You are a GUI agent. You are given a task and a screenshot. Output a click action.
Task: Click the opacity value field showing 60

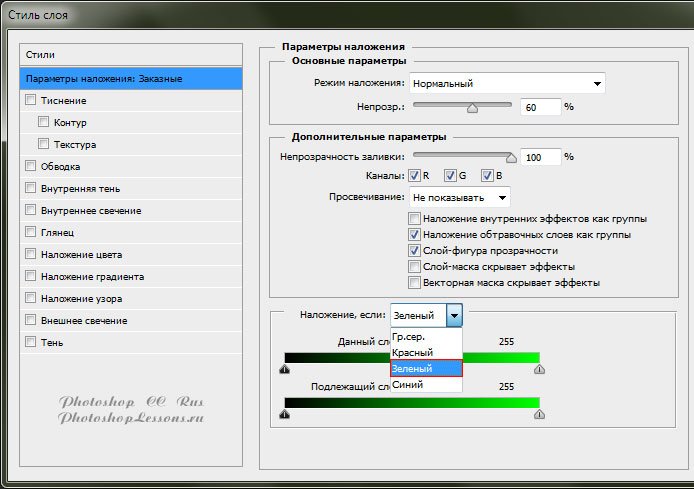point(540,106)
